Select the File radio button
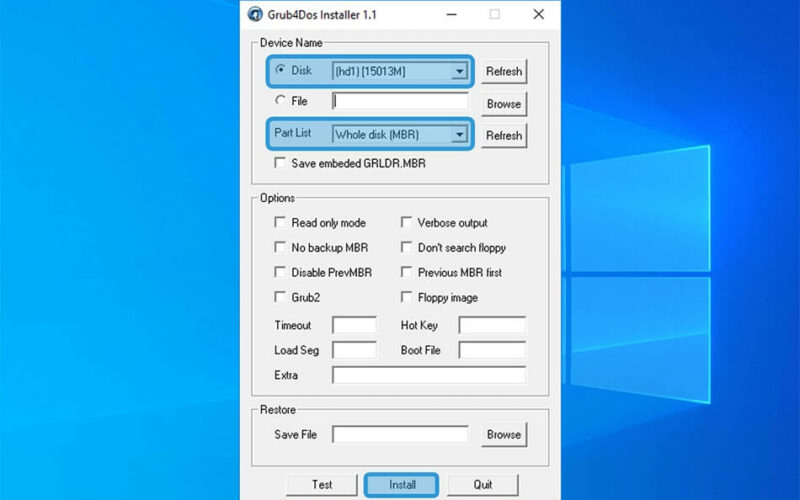Viewport: 800px width, 500px height. click(280, 100)
